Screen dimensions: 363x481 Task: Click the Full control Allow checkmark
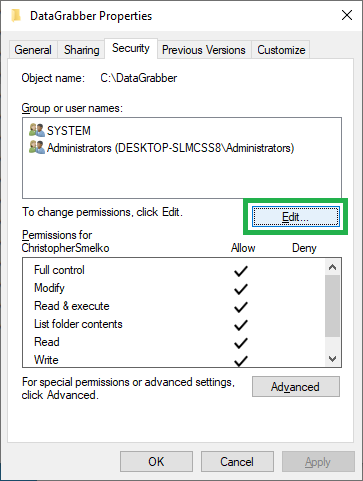click(241, 271)
